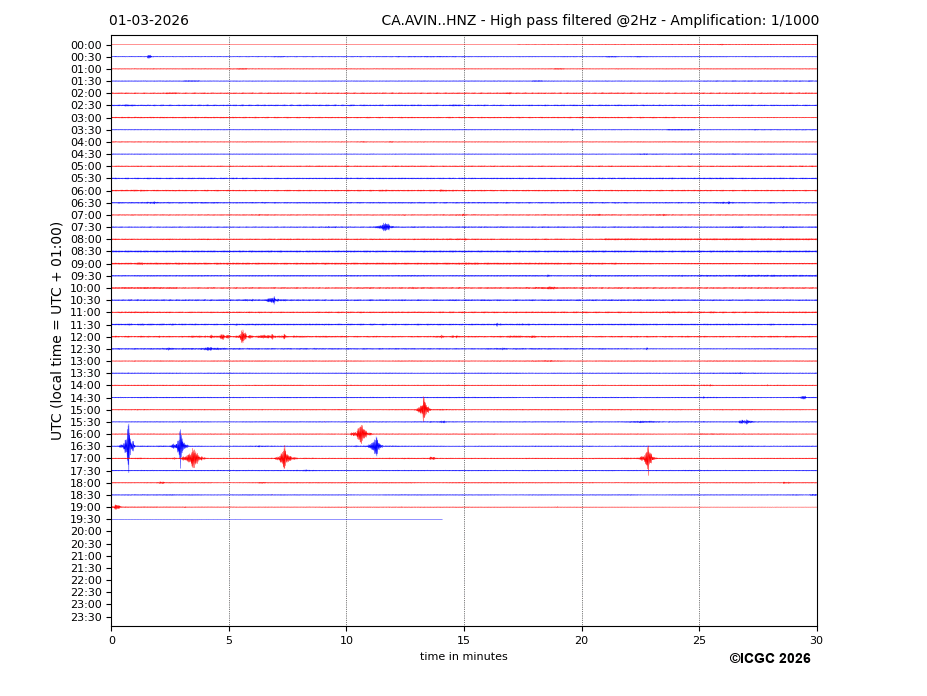Click the 'time in minutes' axis label

coord(463,656)
